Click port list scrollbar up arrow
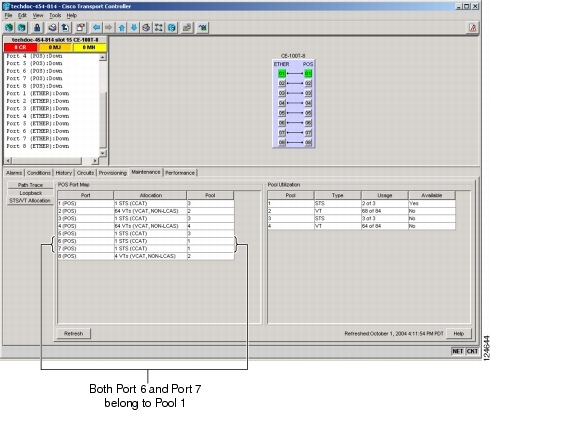 (x=102, y=57)
